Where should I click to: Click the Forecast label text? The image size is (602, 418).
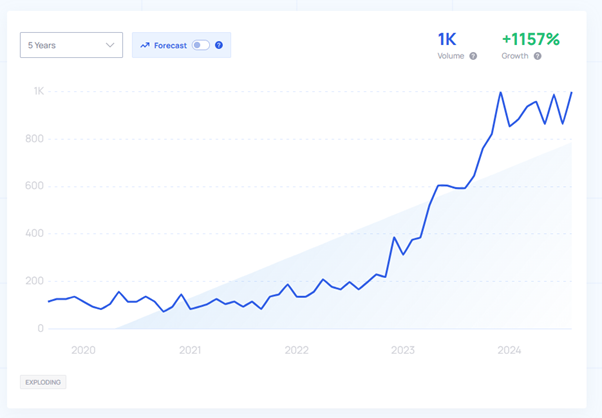[170, 45]
